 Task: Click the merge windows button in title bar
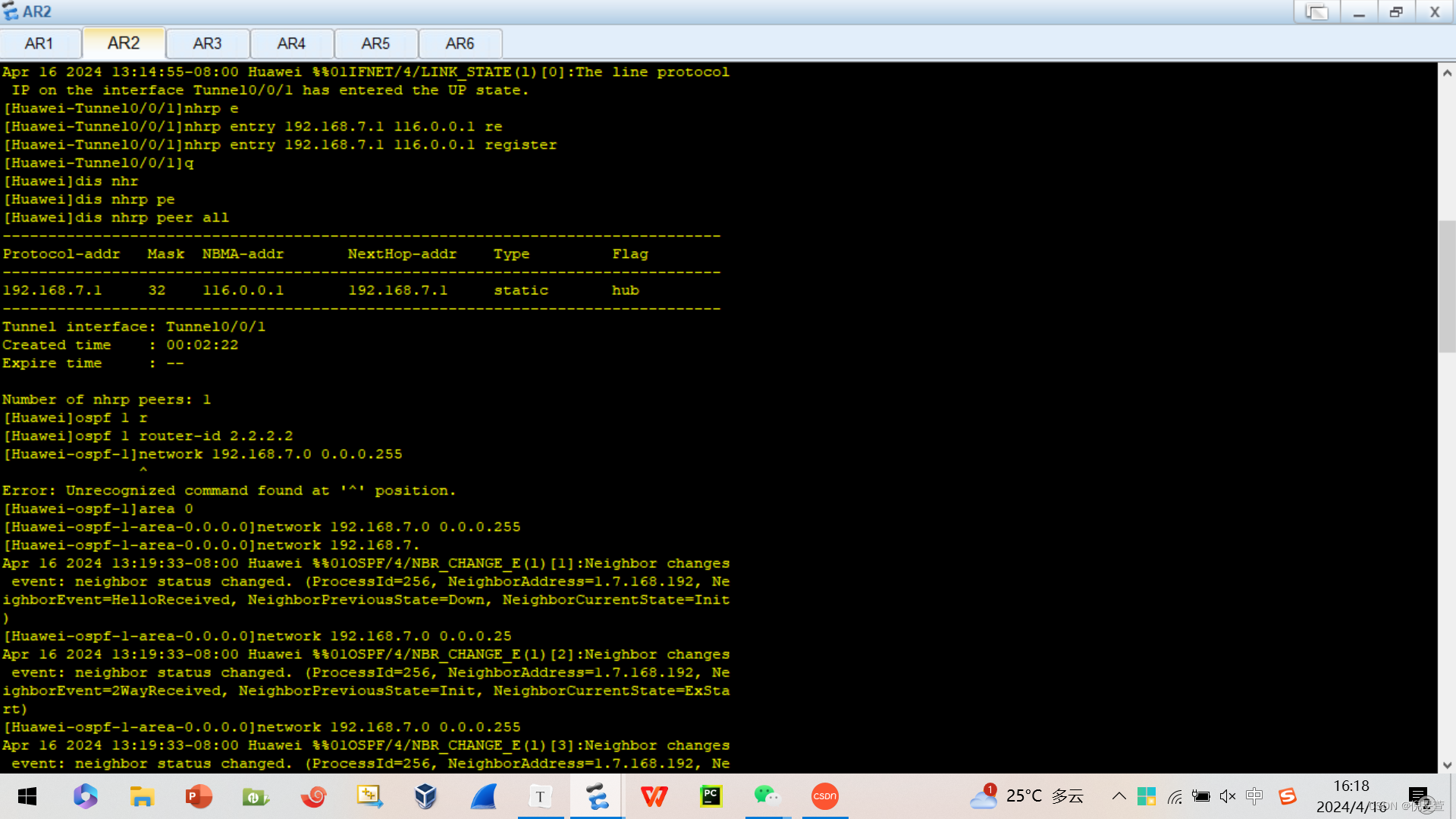[1316, 11]
